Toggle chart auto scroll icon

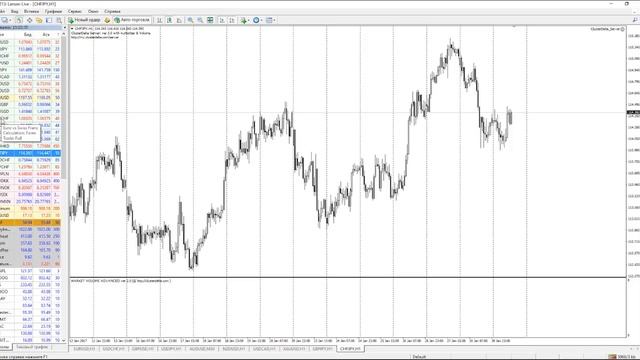(222, 20)
